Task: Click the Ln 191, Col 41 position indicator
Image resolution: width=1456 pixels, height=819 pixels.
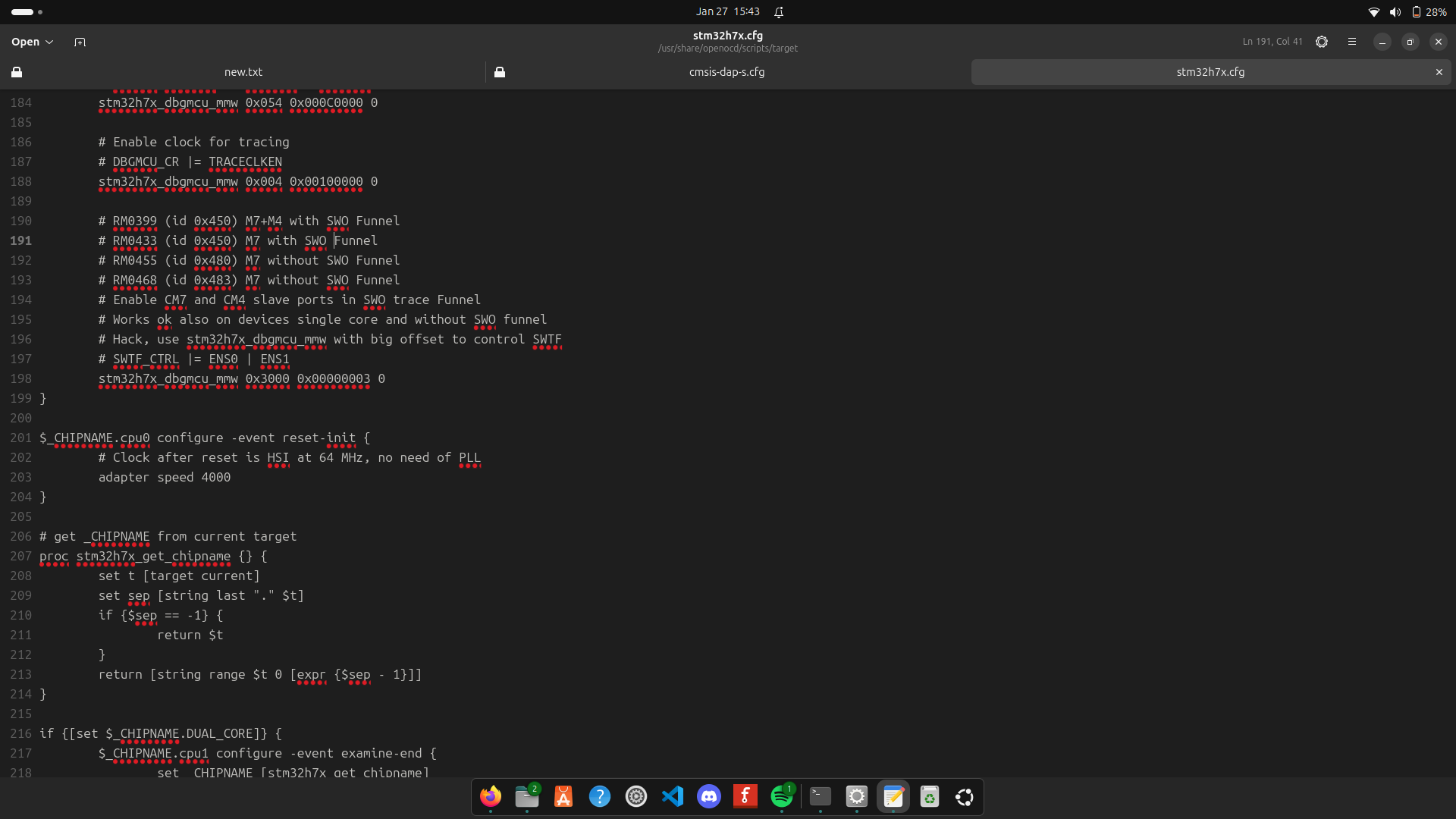Action: pyautogui.click(x=1272, y=42)
